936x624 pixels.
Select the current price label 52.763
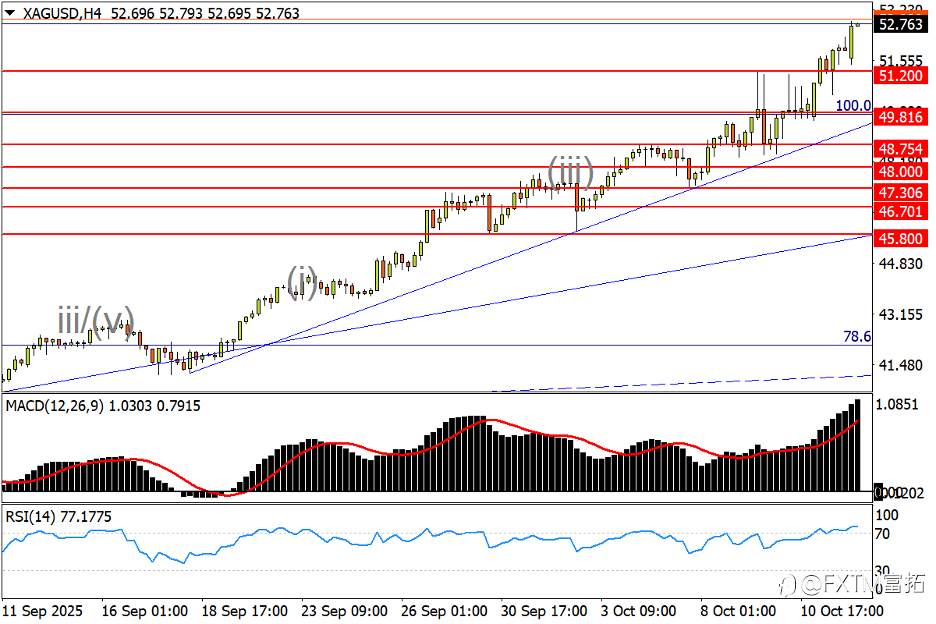(x=901, y=24)
